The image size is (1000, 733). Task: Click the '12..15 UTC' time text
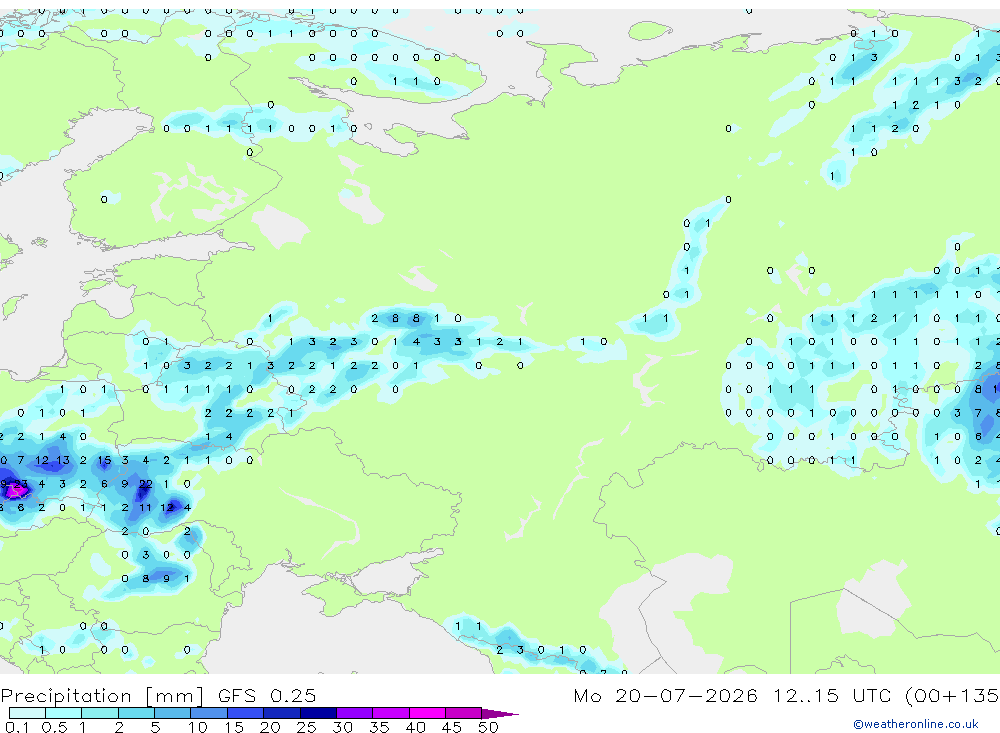coord(832,695)
